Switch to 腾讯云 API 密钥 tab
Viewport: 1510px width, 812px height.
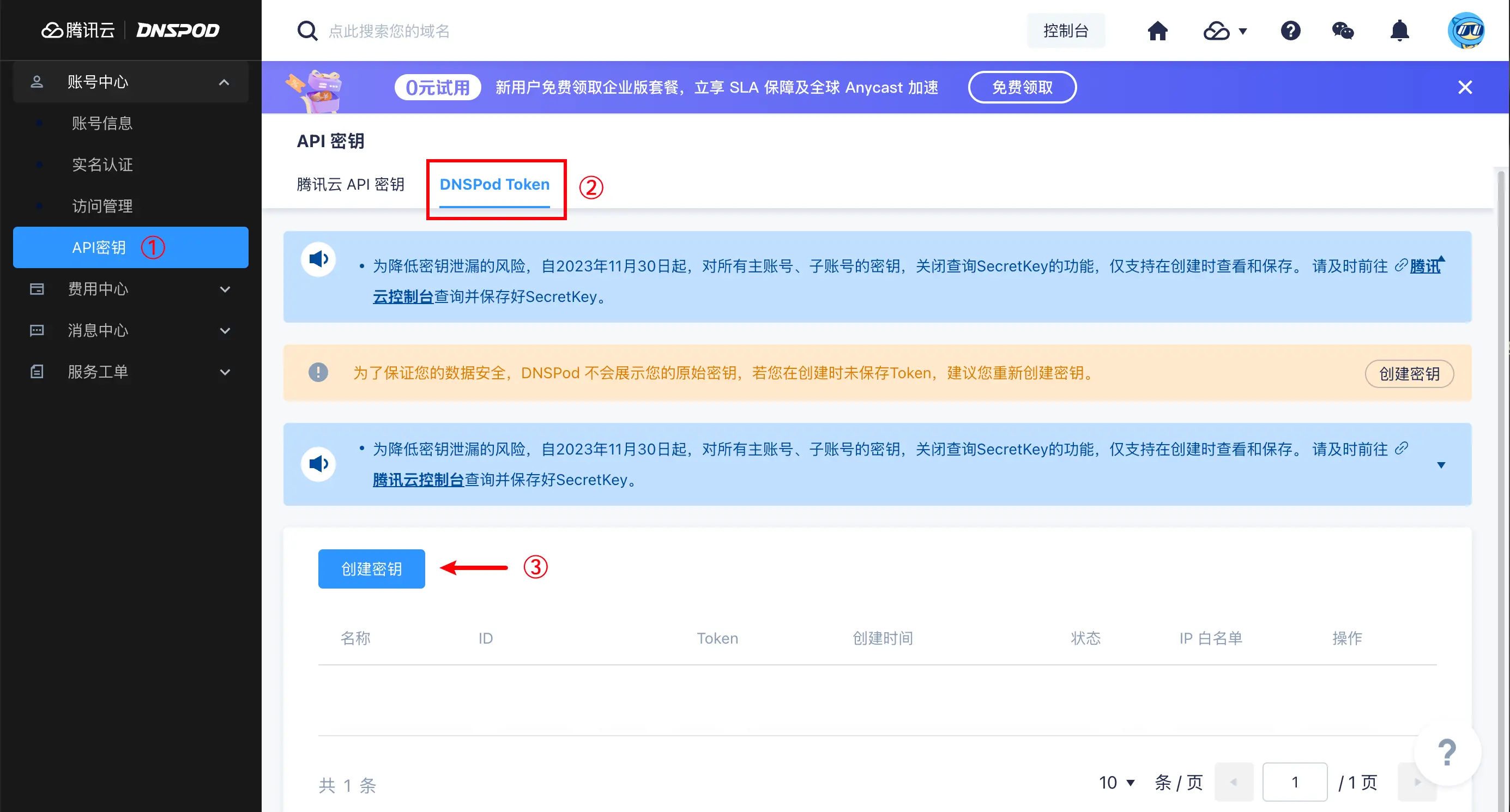tap(350, 185)
